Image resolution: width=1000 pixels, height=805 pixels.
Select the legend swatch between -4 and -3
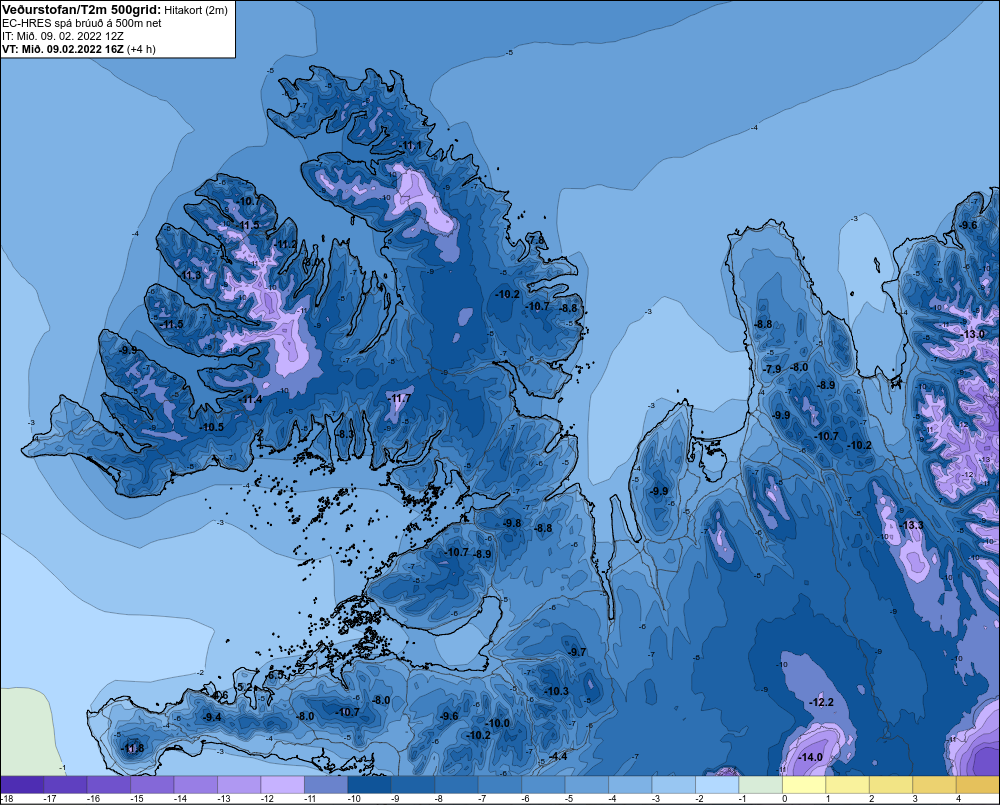(x=630, y=785)
